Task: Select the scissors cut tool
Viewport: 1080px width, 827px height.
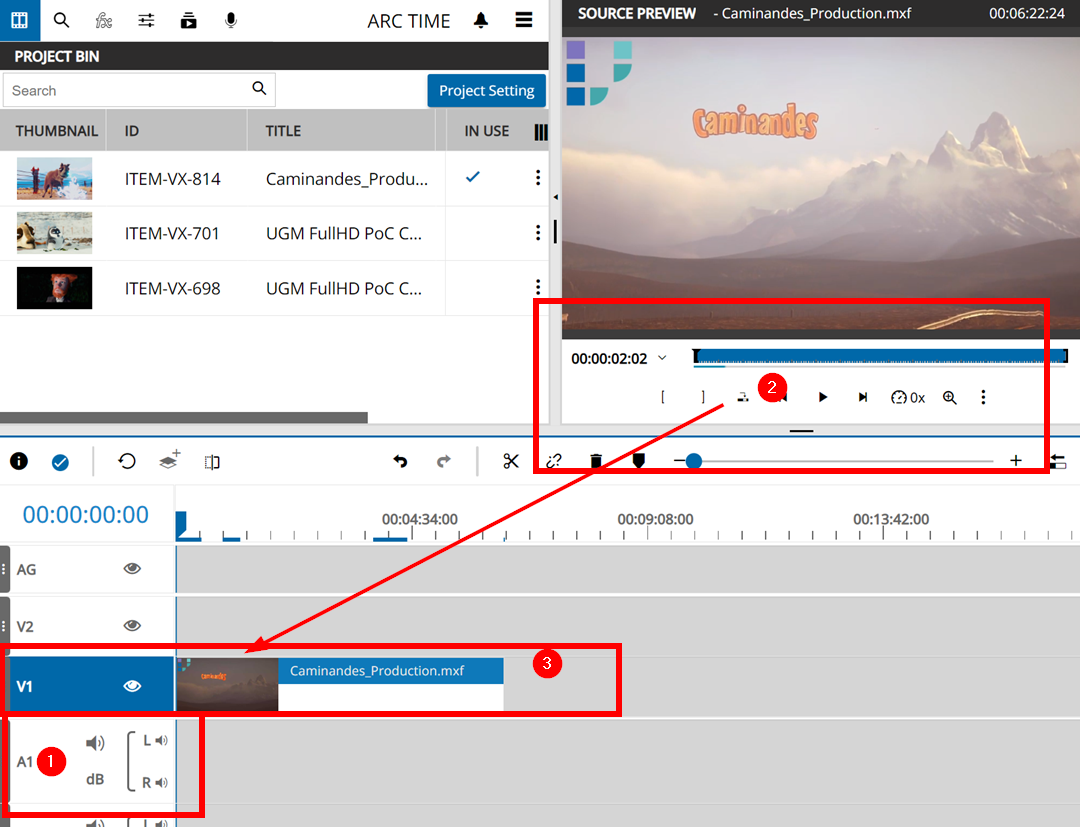Action: coord(511,461)
